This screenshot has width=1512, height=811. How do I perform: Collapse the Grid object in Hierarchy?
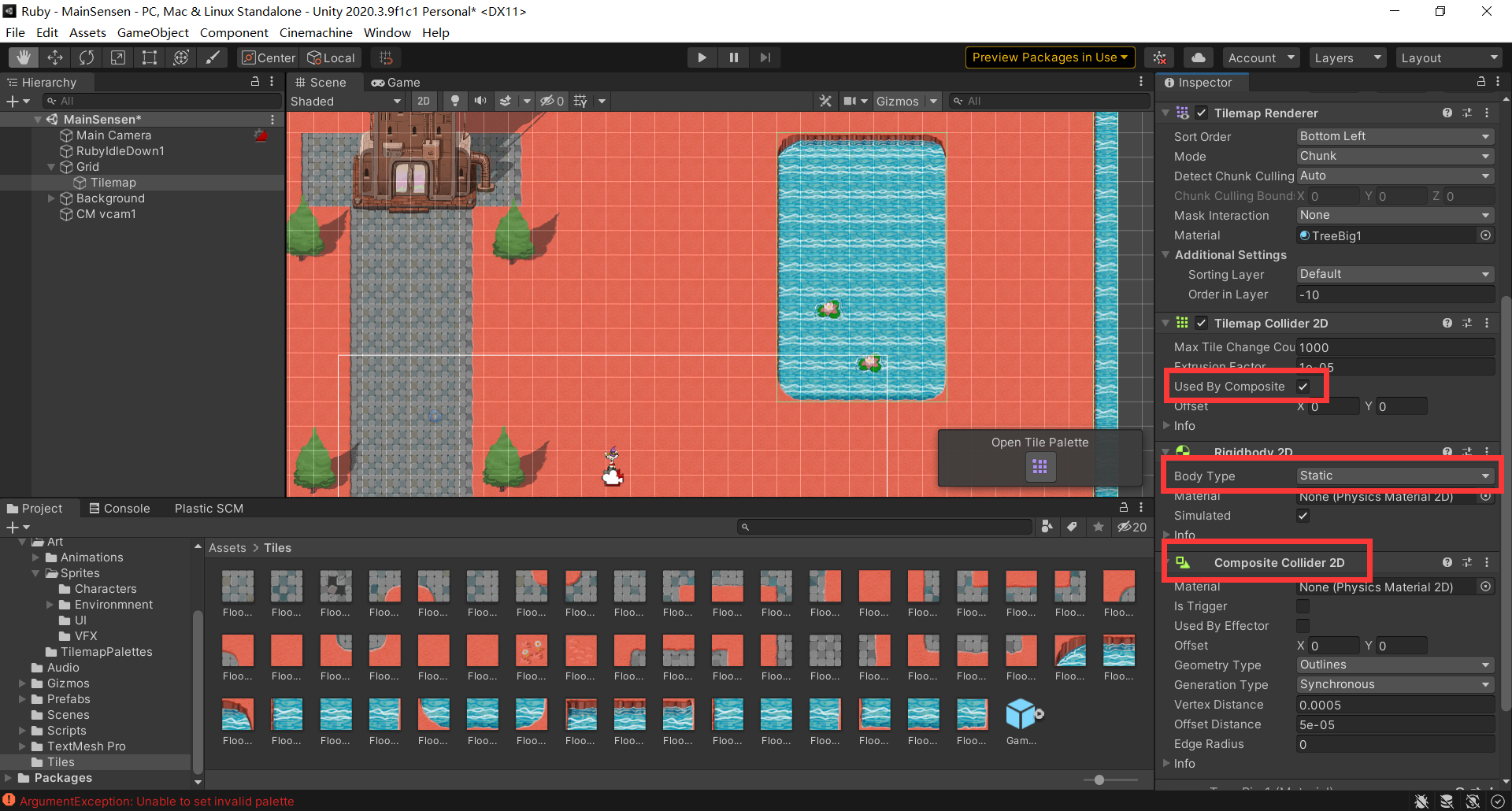(52, 166)
